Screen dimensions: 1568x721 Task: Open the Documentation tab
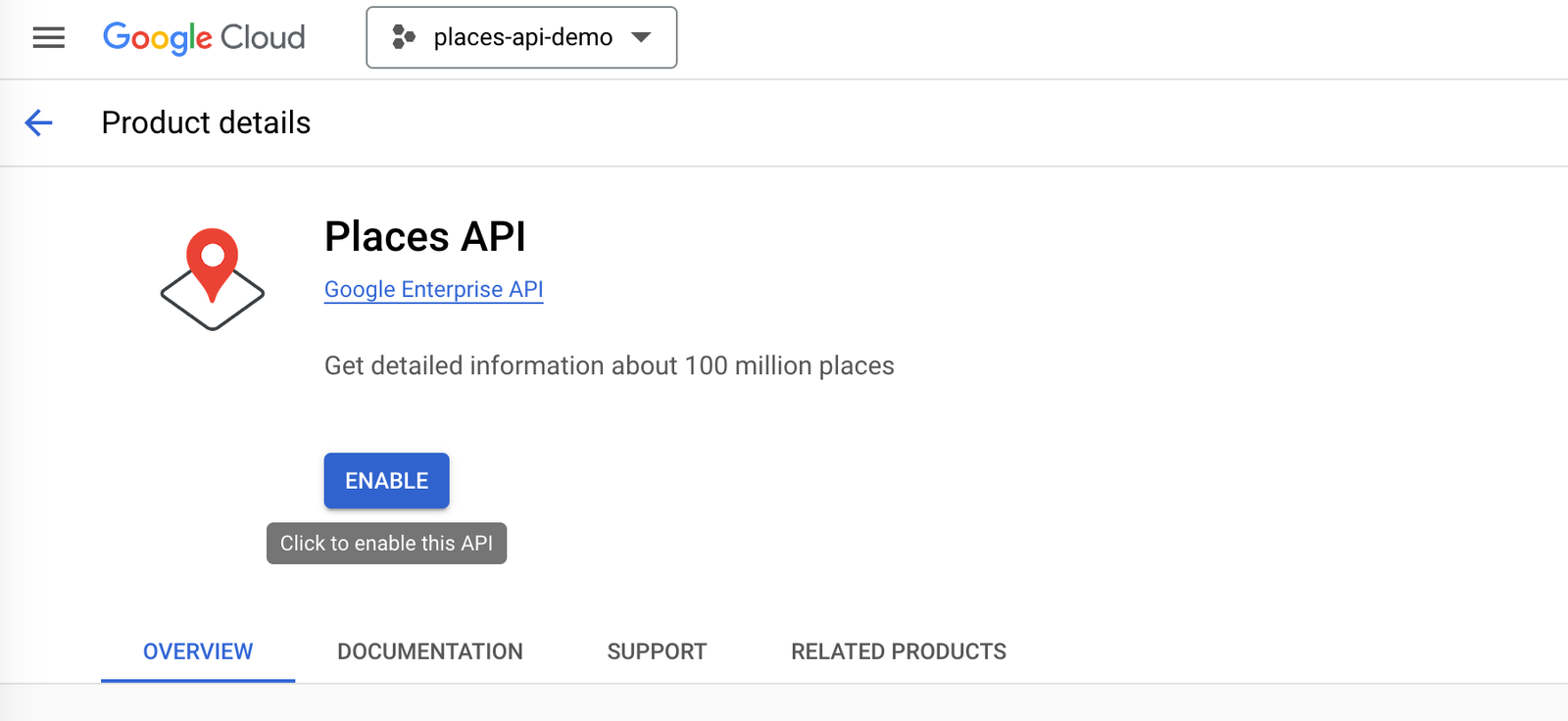point(429,651)
